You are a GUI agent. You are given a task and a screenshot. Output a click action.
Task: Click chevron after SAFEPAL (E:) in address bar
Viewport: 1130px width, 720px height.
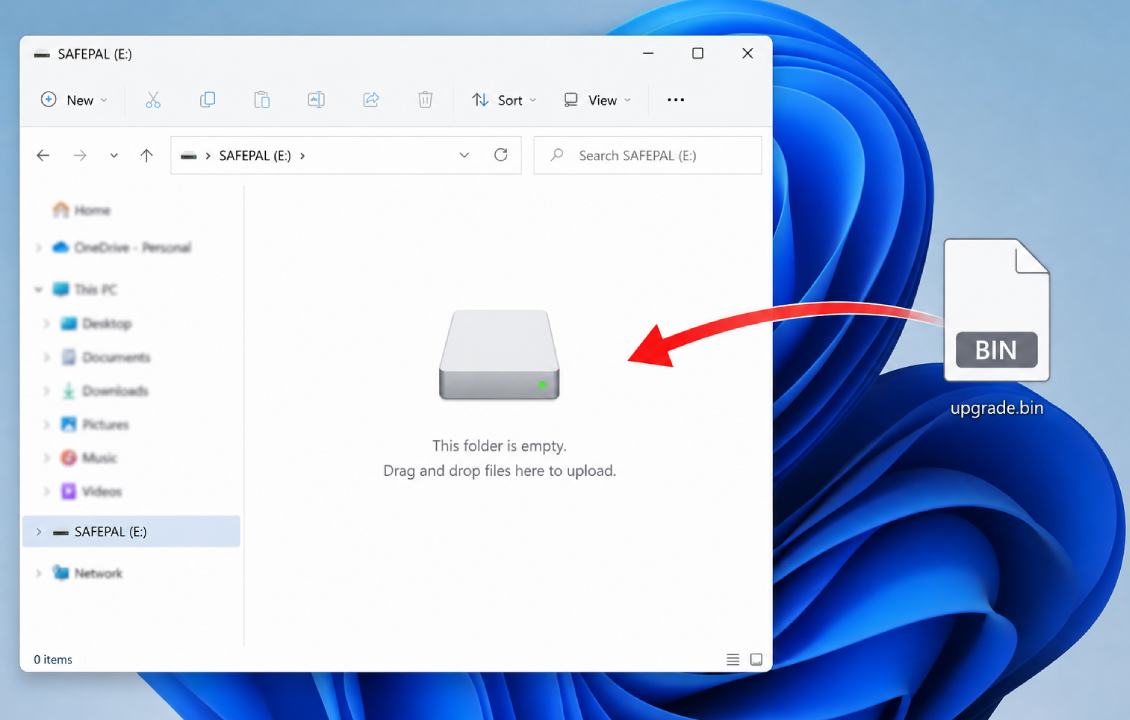[303, 156]
